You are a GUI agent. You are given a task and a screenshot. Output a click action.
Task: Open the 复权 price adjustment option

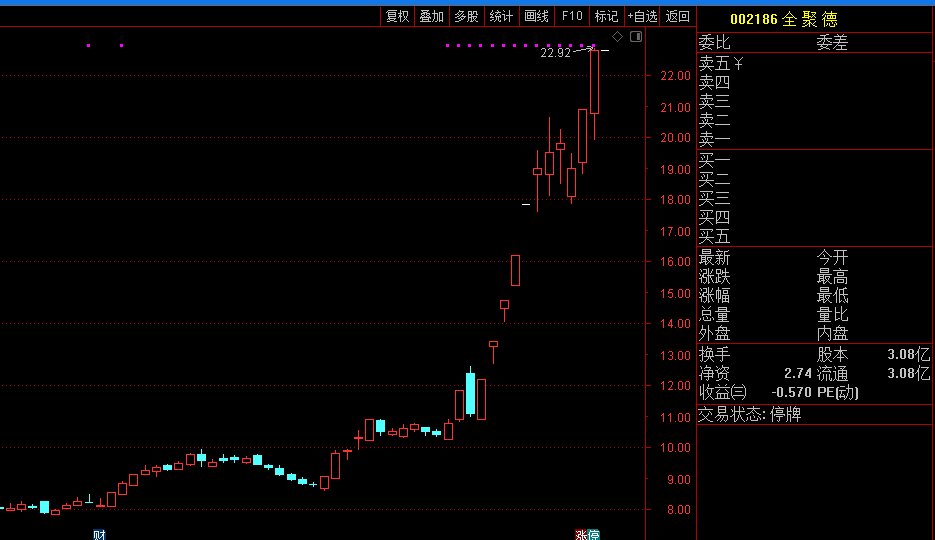pyautogui.click(x=397, y=17)
